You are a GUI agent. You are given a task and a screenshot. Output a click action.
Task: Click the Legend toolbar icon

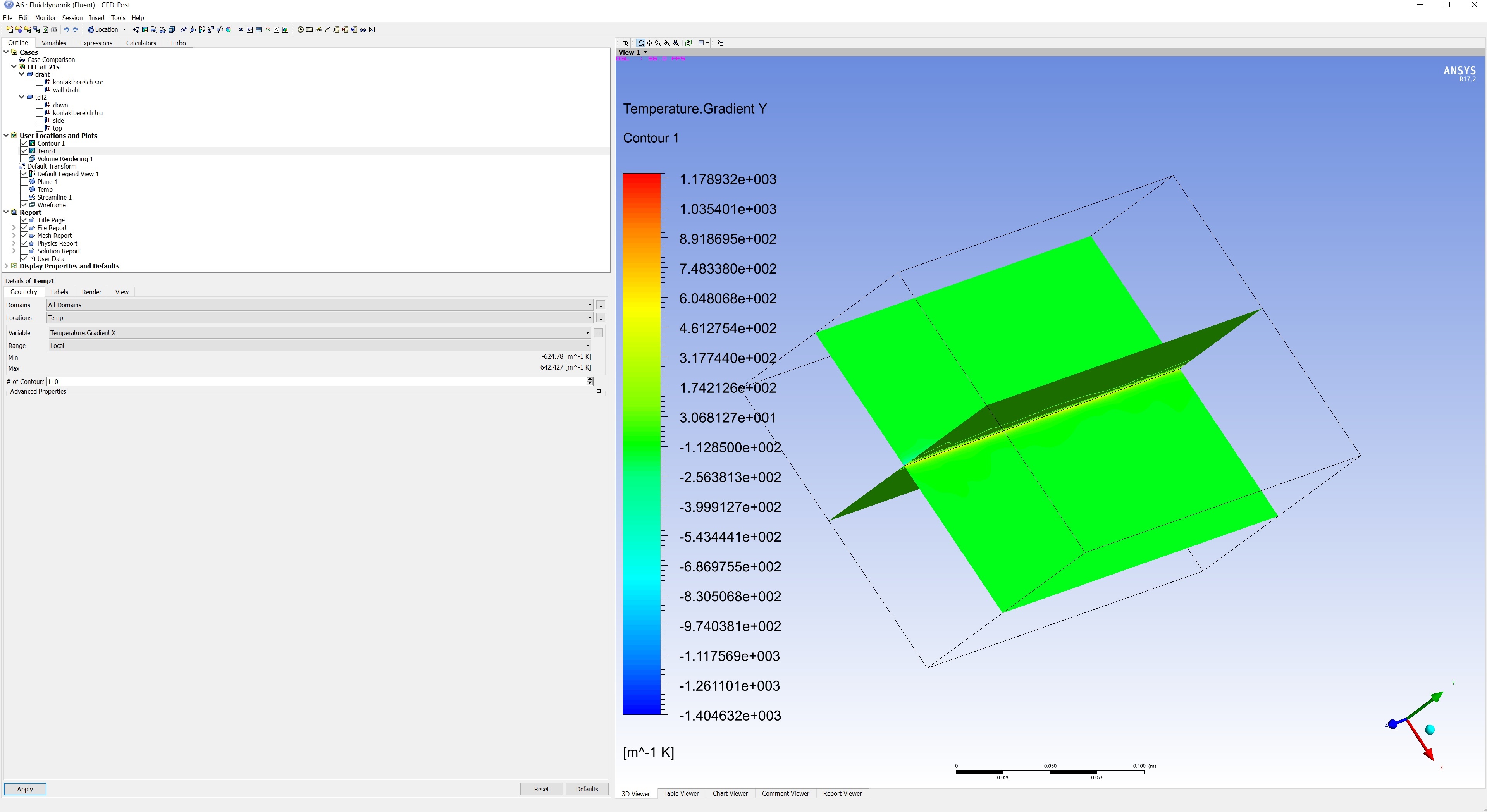[201, 29]
